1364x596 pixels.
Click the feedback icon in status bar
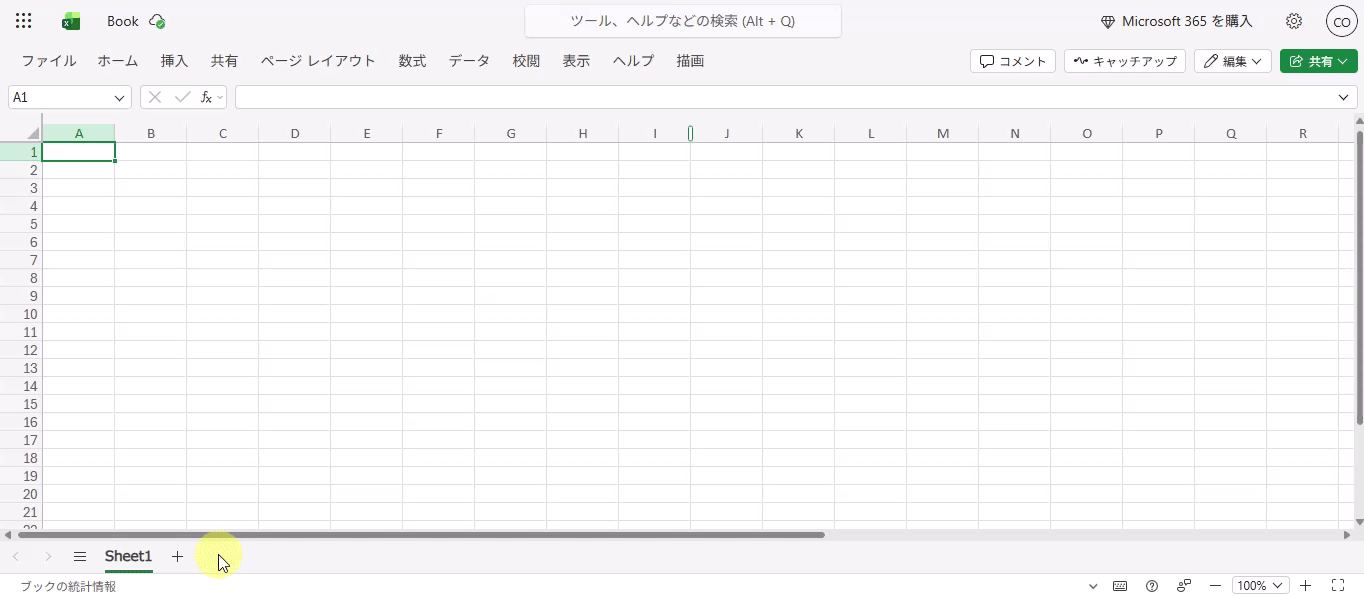1184,586
